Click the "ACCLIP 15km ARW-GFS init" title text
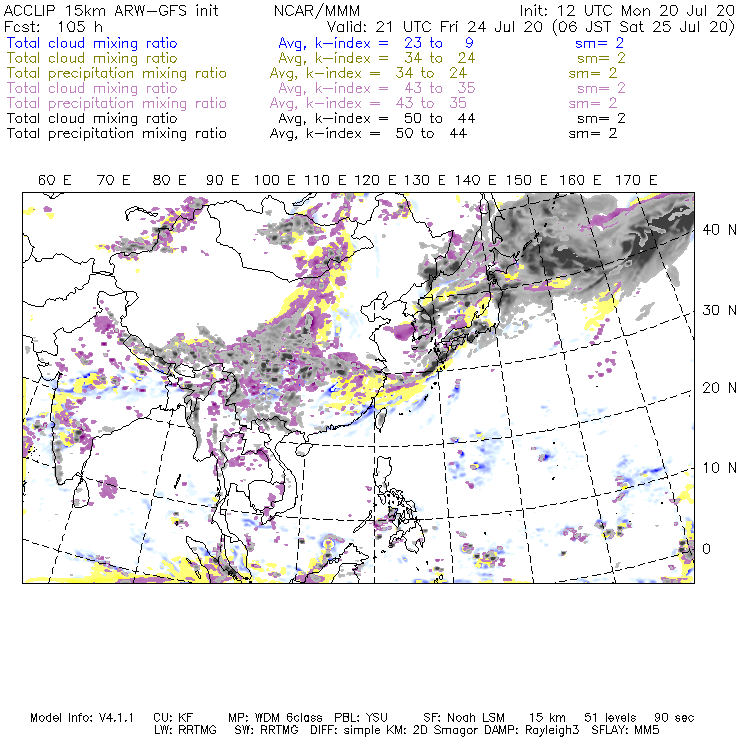The image size is (740, 740). (x=111, y=11)
